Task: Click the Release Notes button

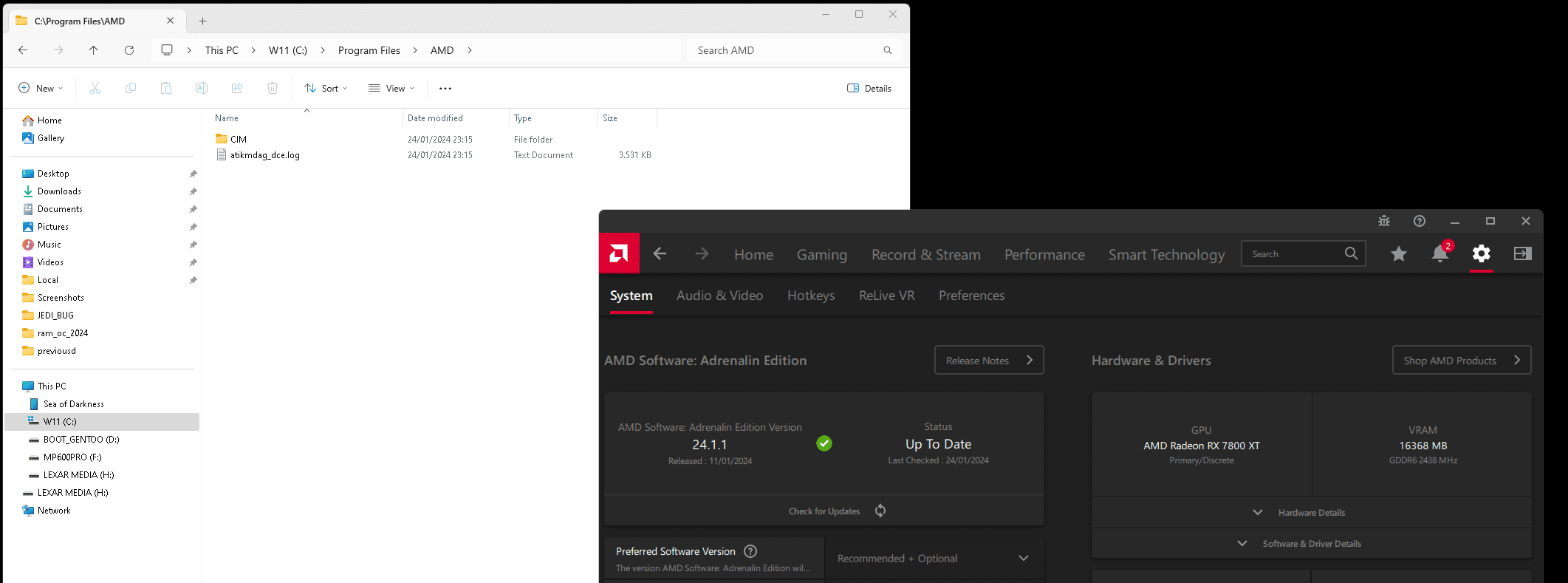Action: click(989, 360)
